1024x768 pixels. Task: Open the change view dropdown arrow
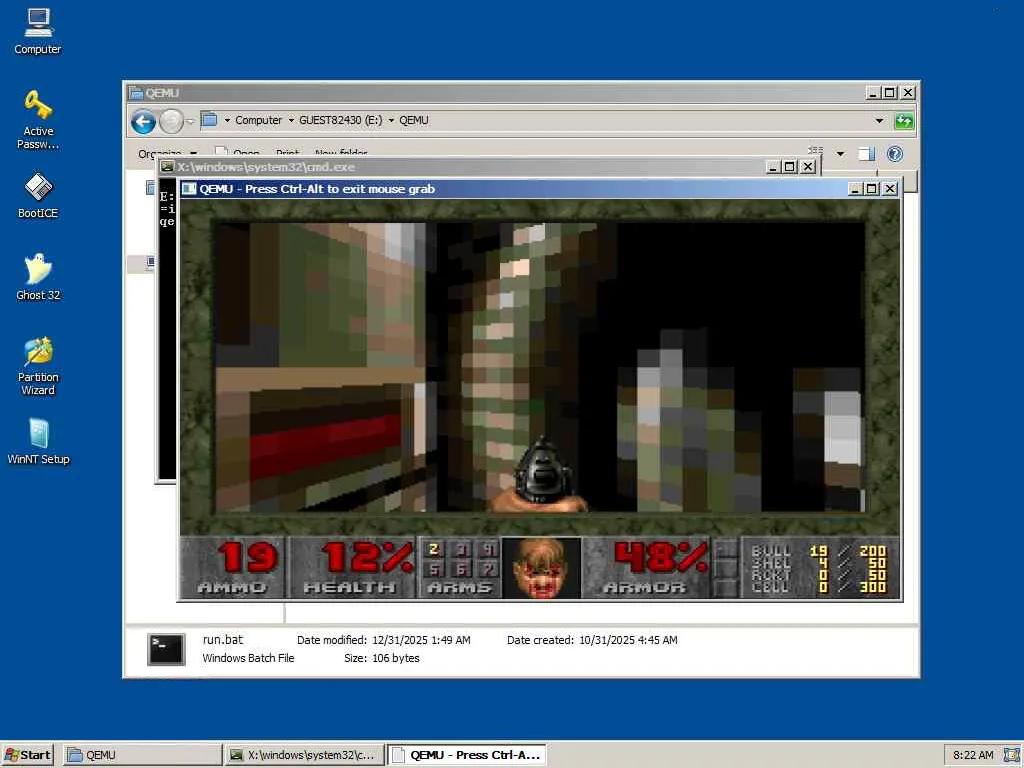click(x=840, y=154)
